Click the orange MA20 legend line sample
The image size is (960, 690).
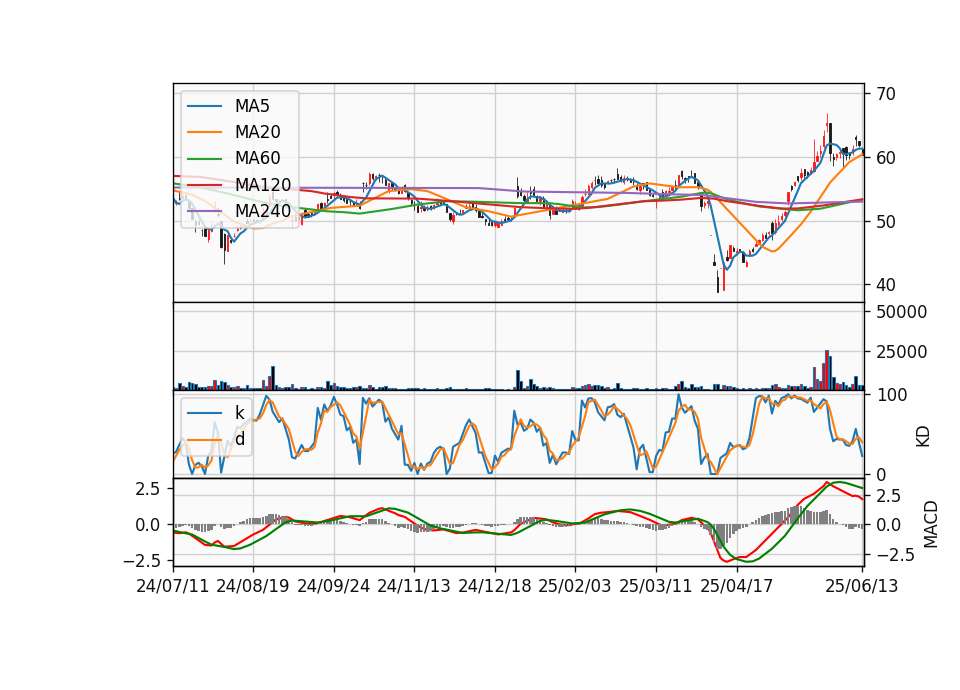[204, 133]
